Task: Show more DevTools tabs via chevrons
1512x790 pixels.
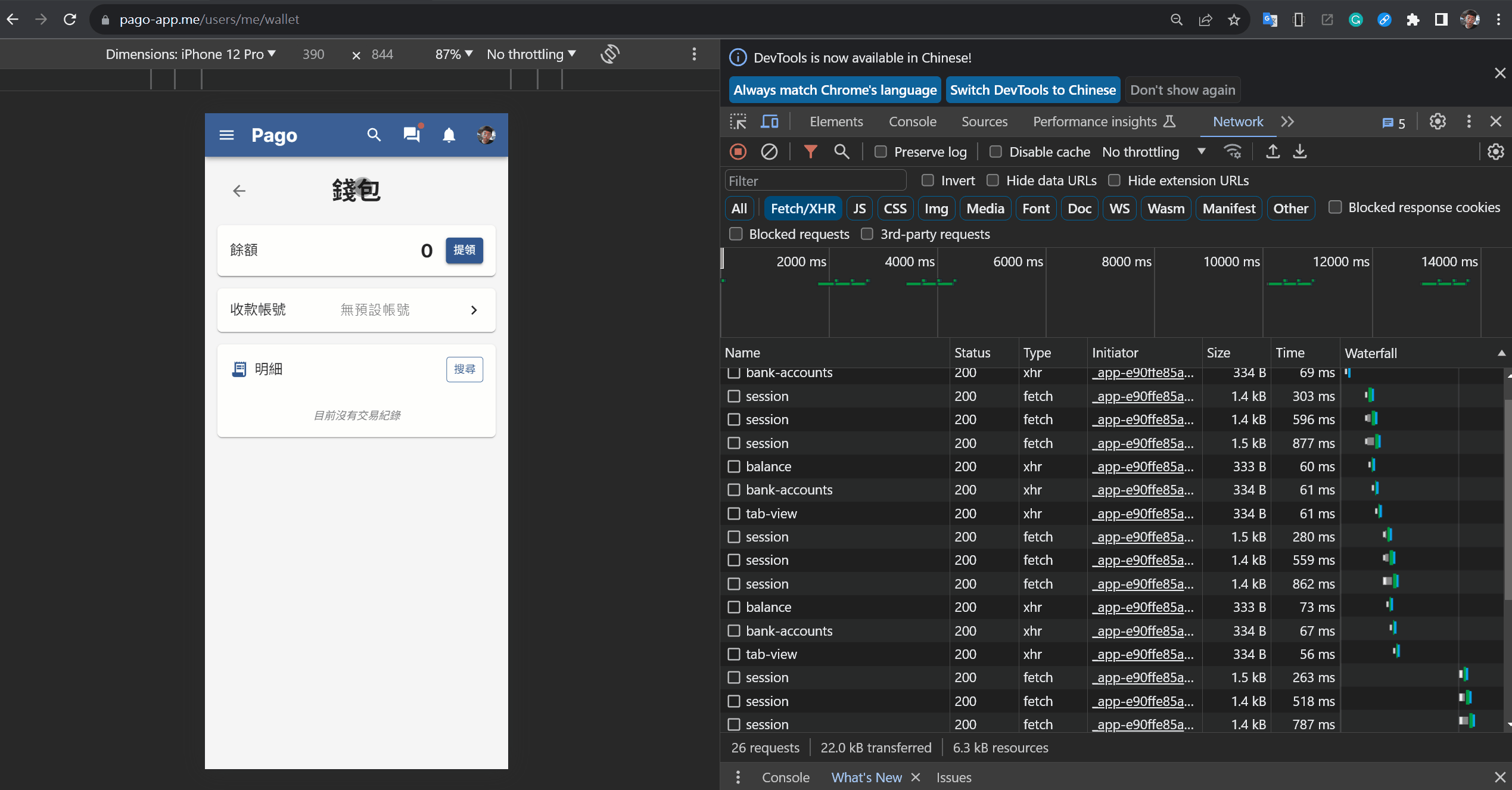Action: click(x=1287, y=122)
